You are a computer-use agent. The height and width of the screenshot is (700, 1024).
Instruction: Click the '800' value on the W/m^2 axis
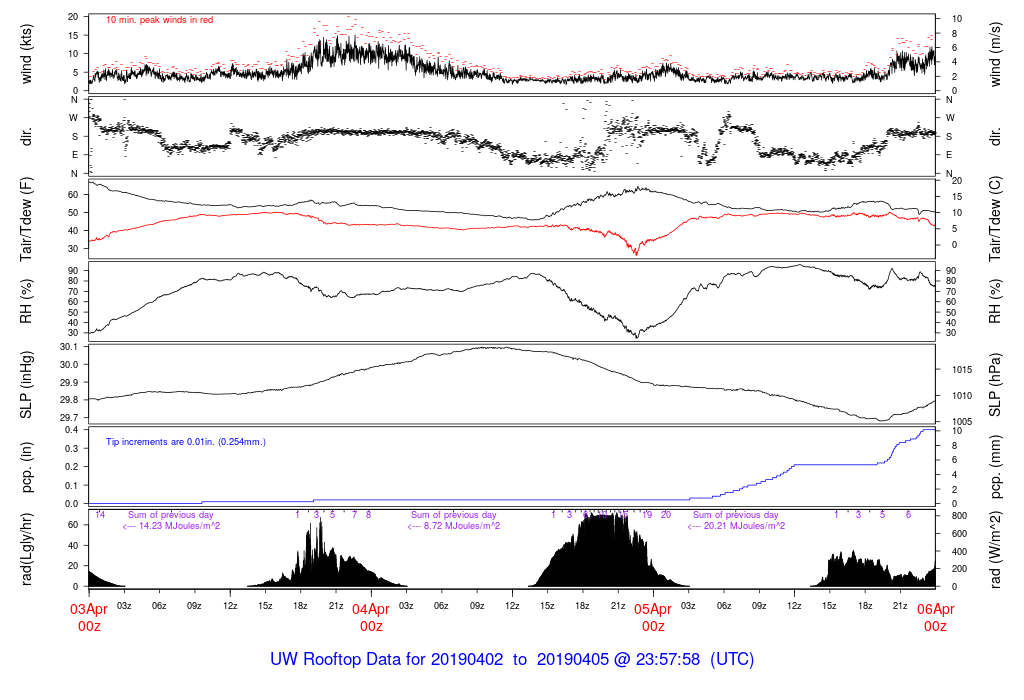pos(959,516)
